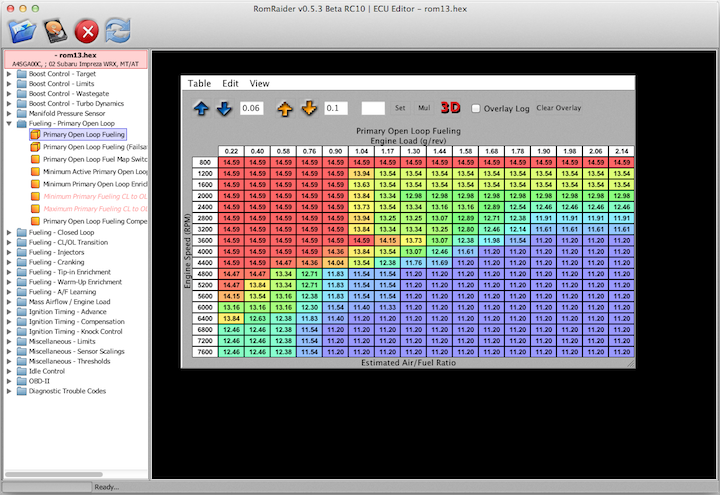
Task: Click the red Close ROM icon
Action: pos(87,30)
